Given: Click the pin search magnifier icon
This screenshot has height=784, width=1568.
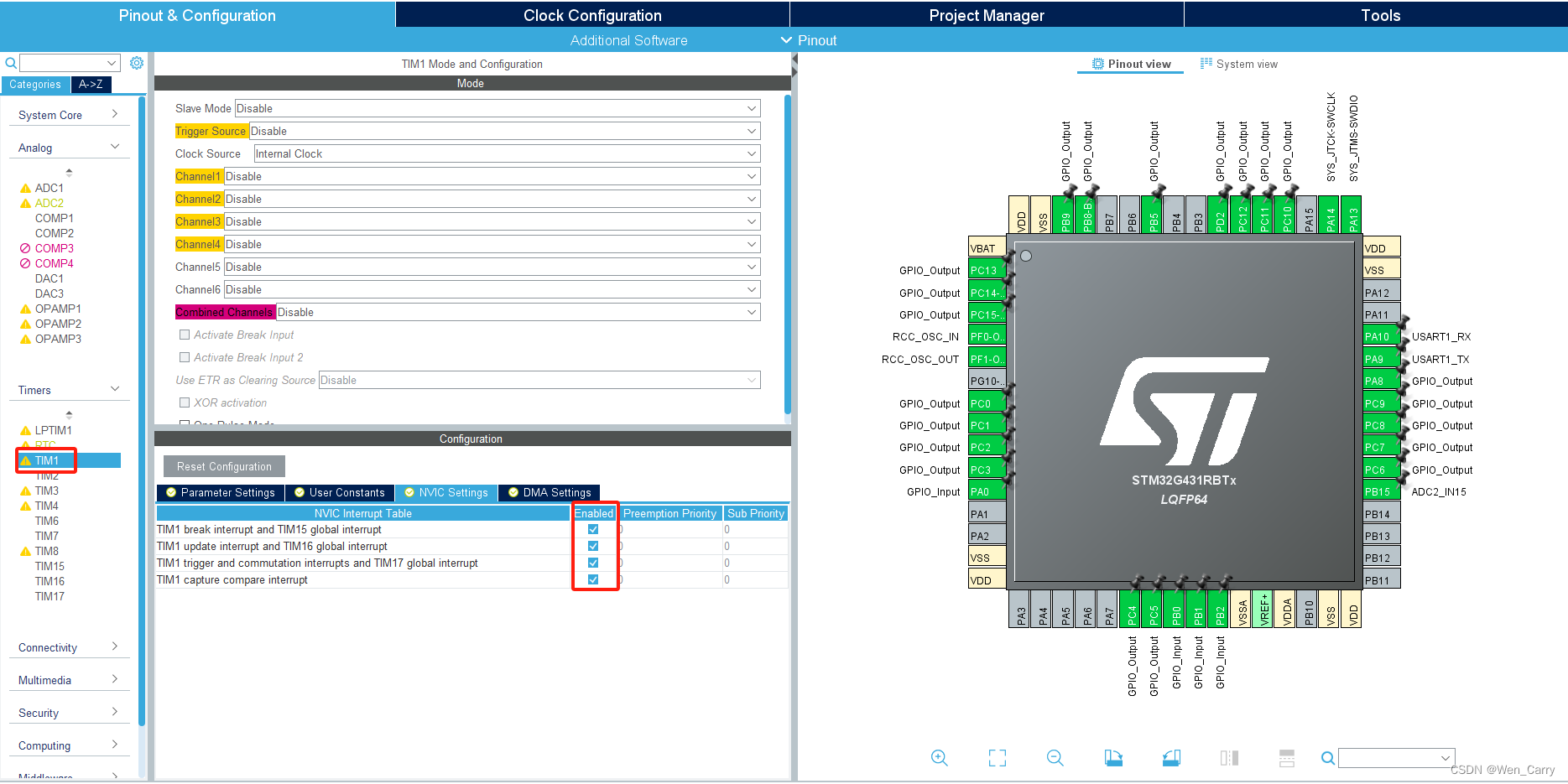Looking at the screenshot, I should 1328,758.
